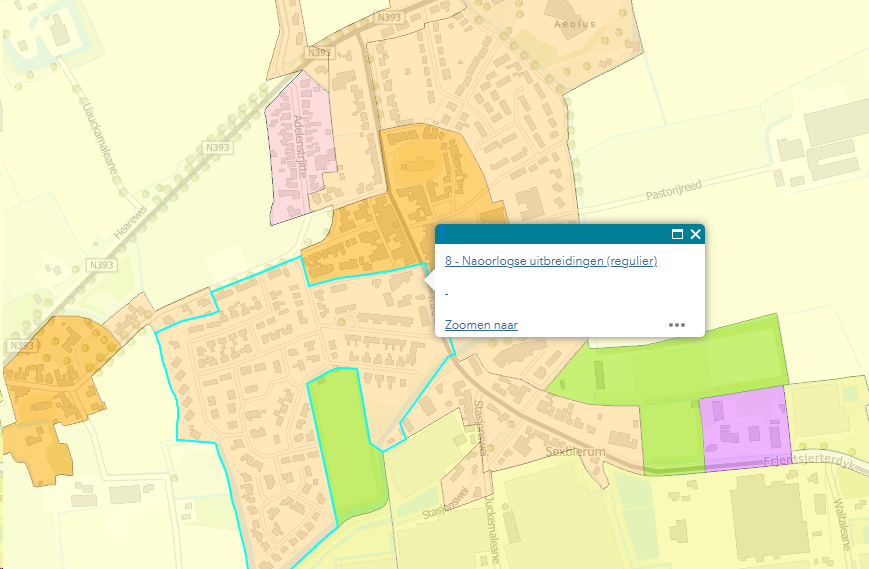Open link '8 - Naoorlogse uitbreidingen (regulier)'

[551, 260]
